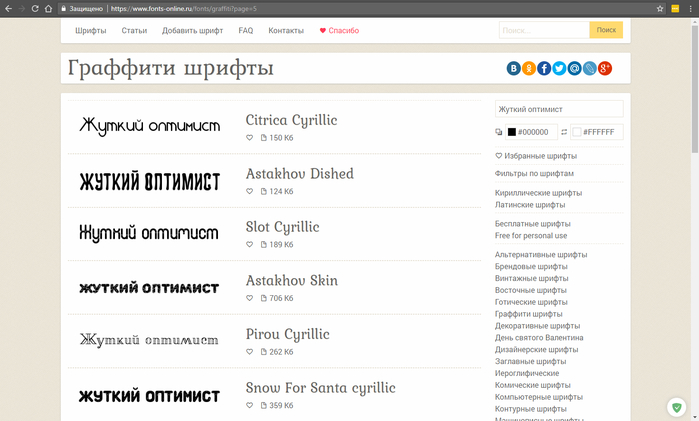Share page via LiveJournal pencil icon
Image resolution: width=699 pixels, height=421 pixels.
tap(589, 68)
